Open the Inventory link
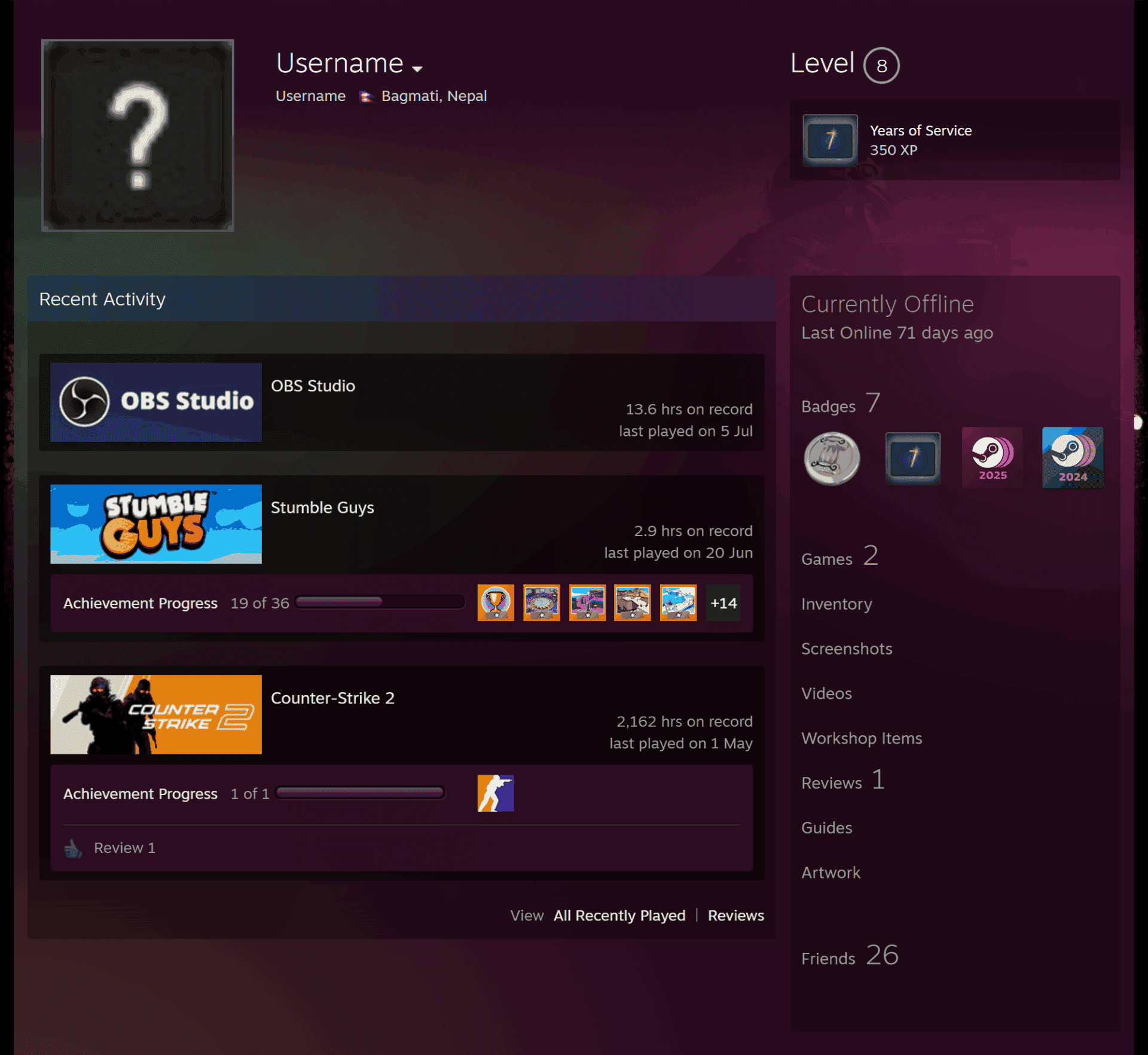Screen dimensions: 1148x1055 (x=836, y=604)
